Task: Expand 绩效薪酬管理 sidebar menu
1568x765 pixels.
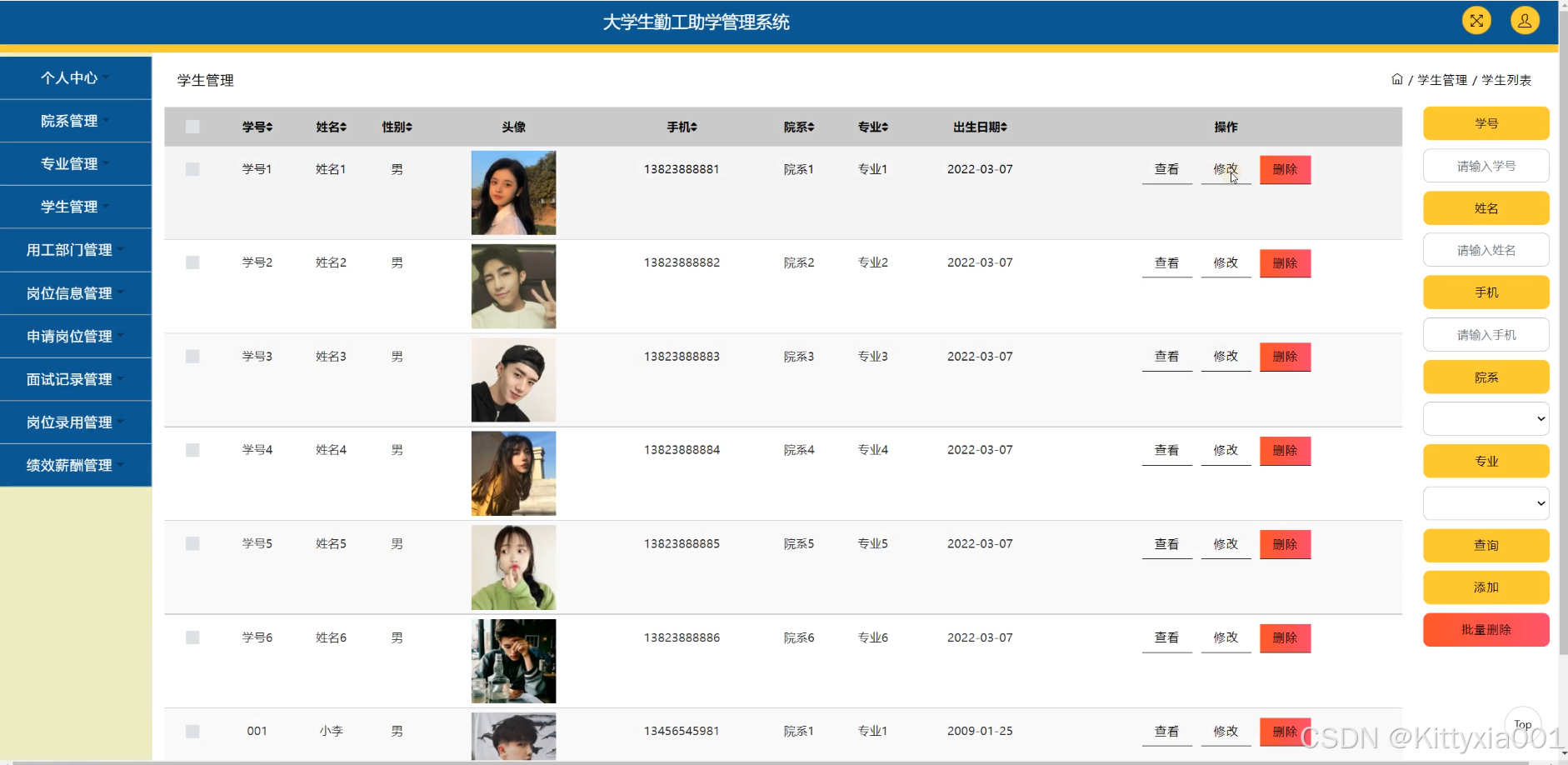Action: click(76, 465)
